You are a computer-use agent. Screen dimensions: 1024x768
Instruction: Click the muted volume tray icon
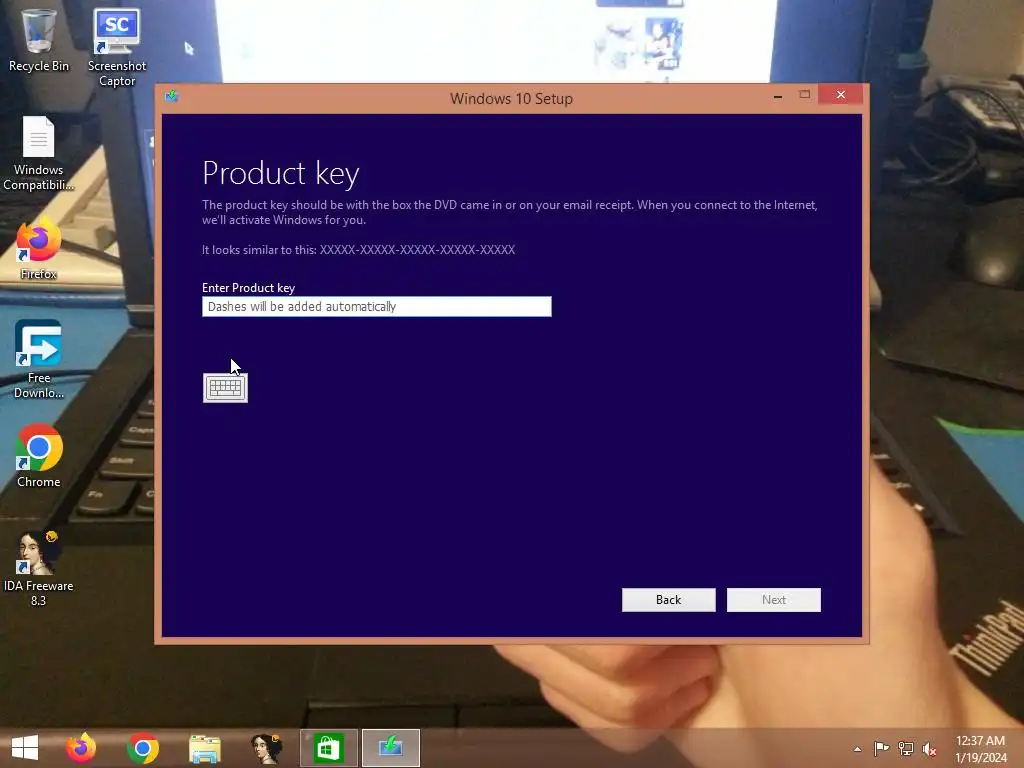click(x=929, y=749)
